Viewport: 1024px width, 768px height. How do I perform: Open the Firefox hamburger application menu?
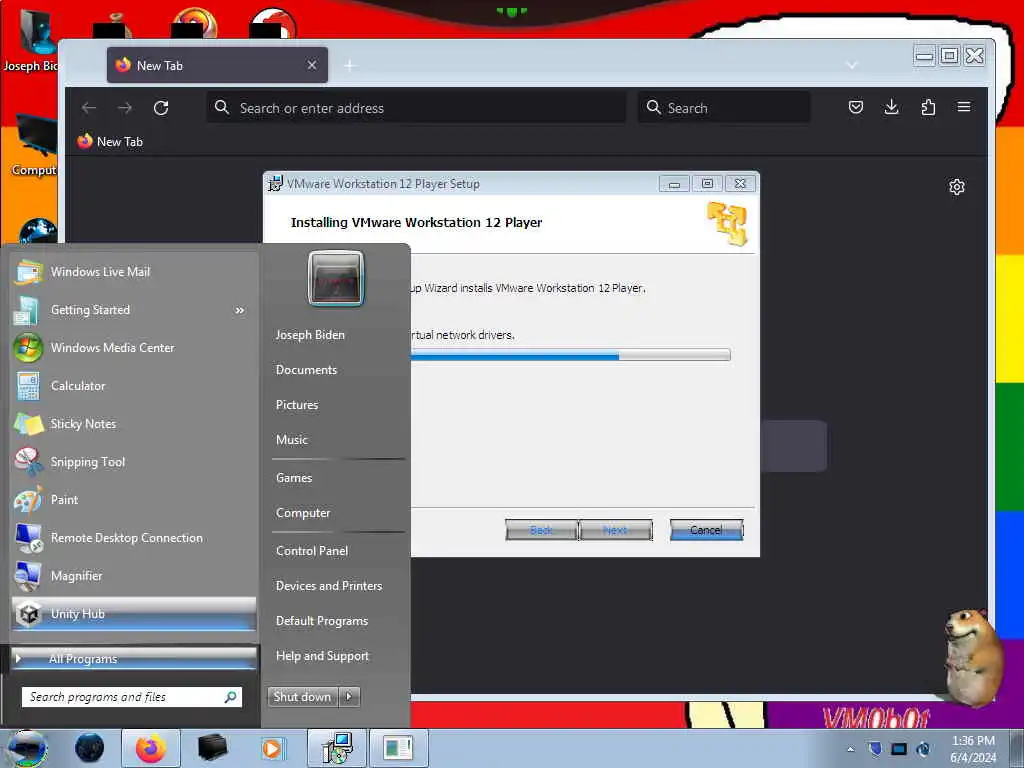964,107
